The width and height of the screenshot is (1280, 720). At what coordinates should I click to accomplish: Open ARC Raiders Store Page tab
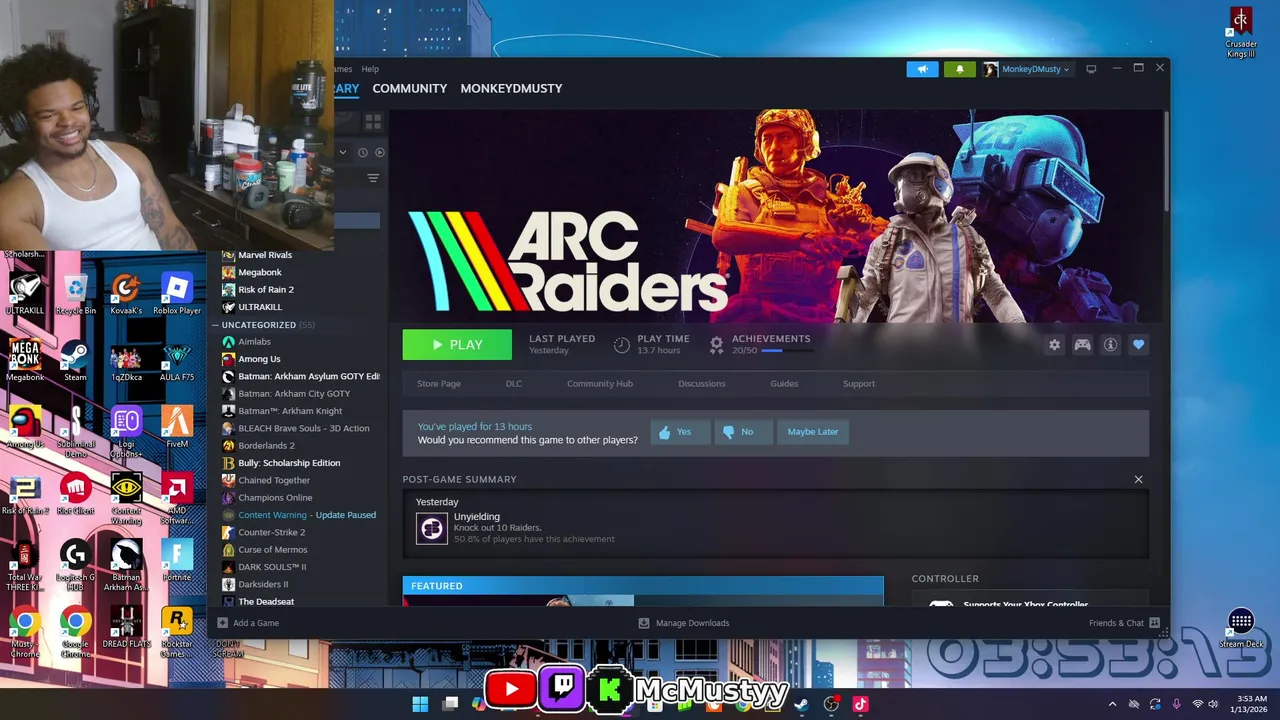coord(438,384)
